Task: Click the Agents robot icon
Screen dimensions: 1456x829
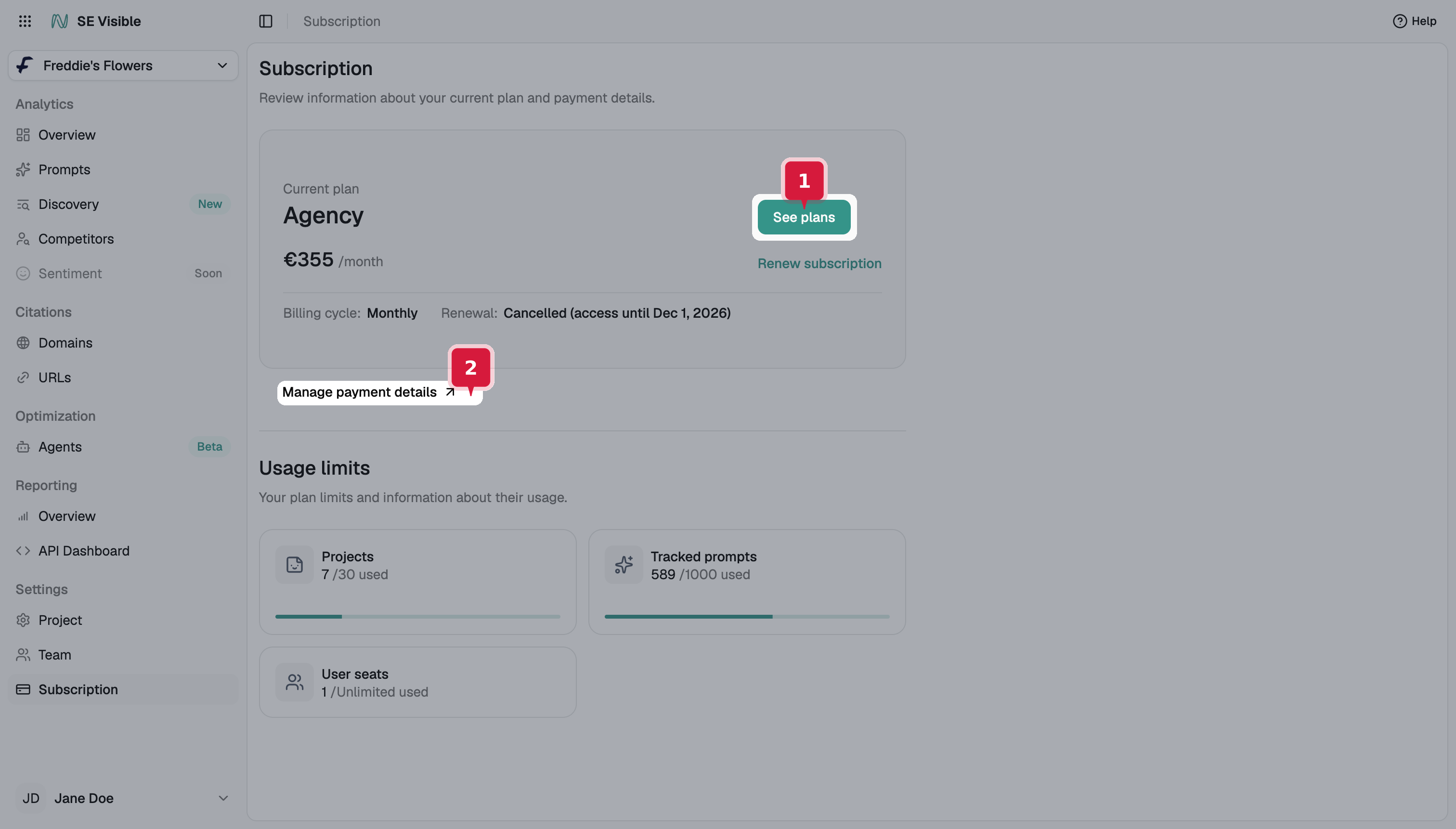Action: [23, 447]
